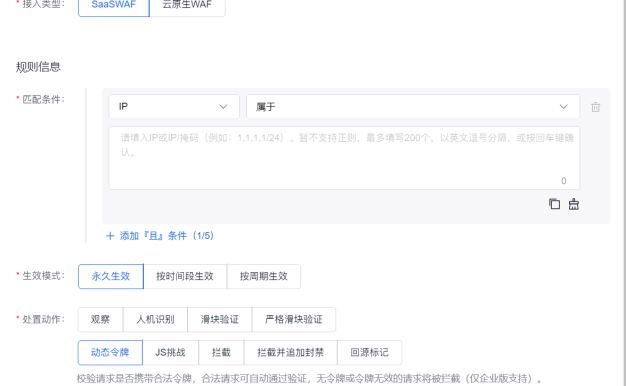Select 滑块验证 action
The width and height of the screenshot is (626, 386).
[x=220, y=319]
